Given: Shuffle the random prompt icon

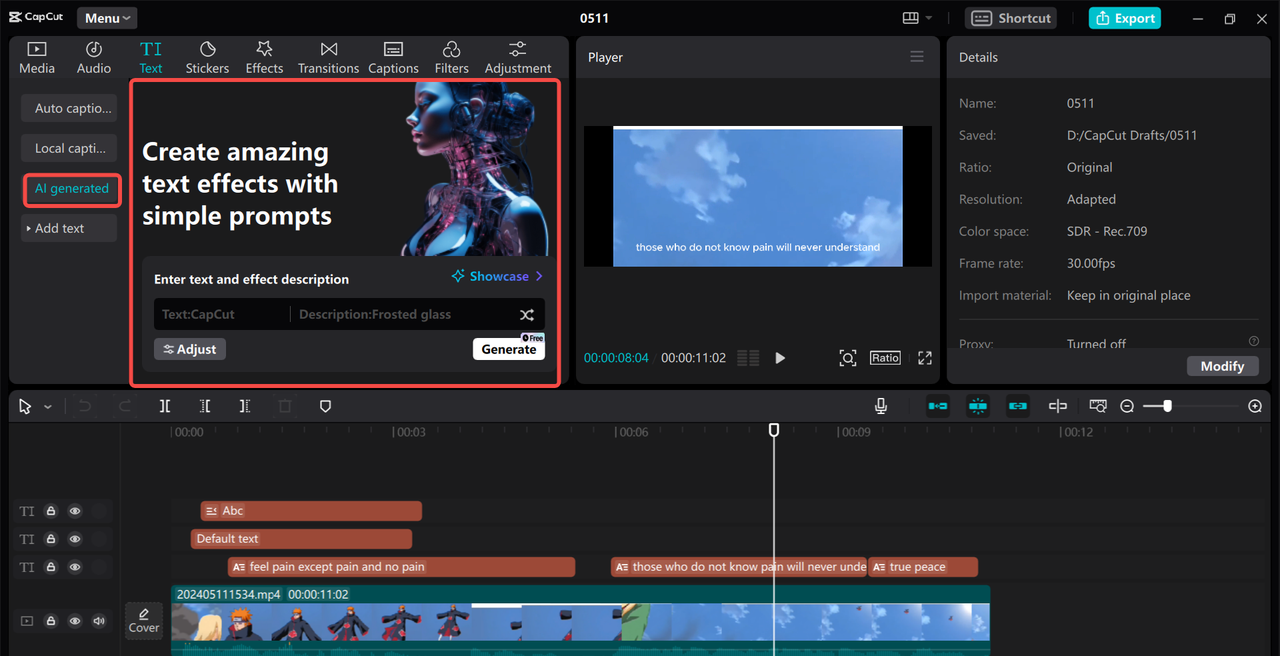Looking at the screenshot, I should pos(527,315).
